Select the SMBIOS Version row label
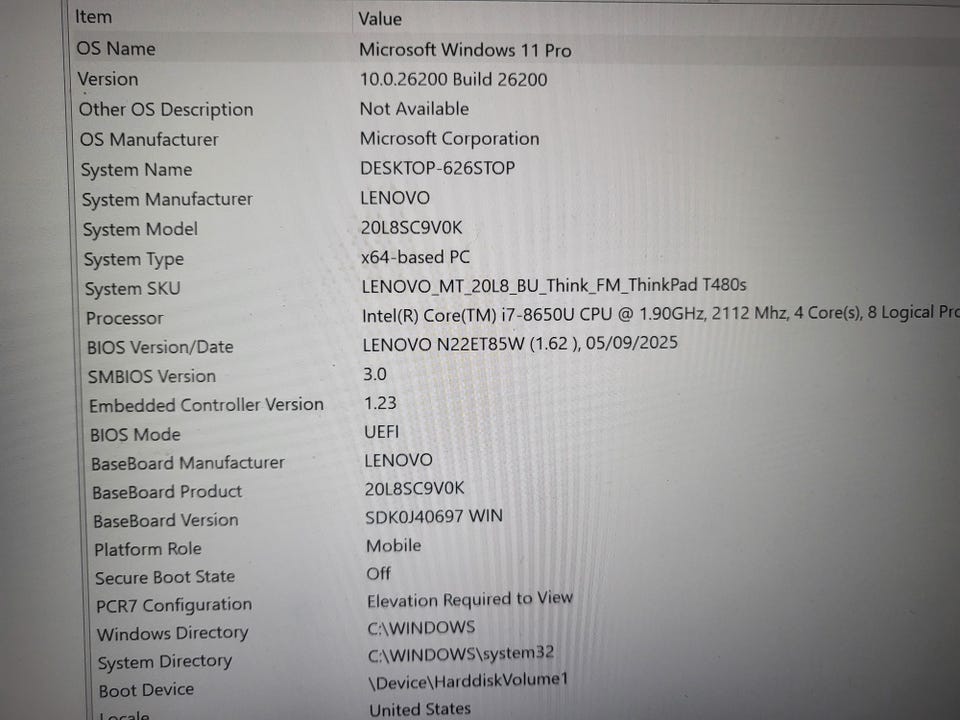The width and height of the screenshot is (960, 720). tap(152, 377)
